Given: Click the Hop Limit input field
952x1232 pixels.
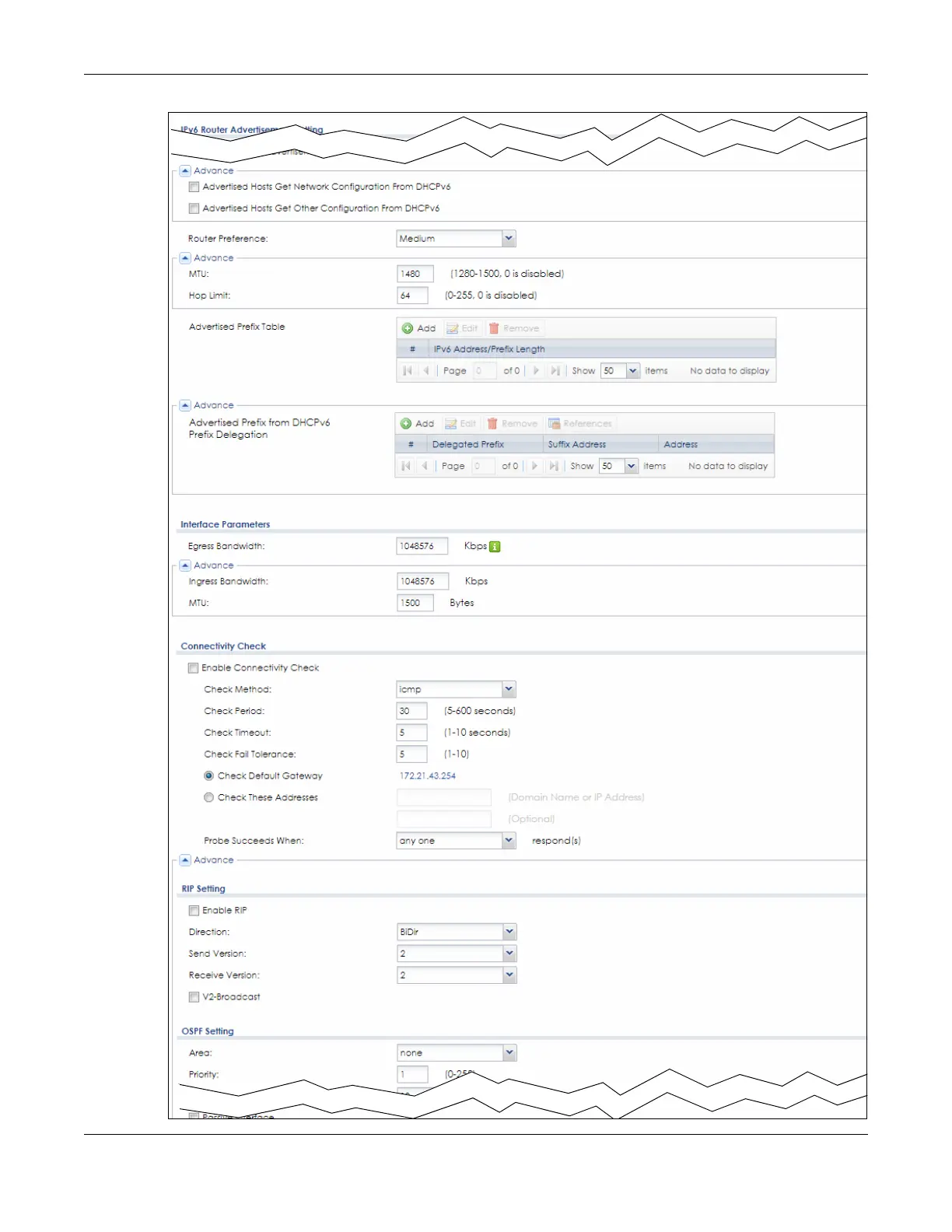Looking at the screenshot, I should tap(412, 296).
